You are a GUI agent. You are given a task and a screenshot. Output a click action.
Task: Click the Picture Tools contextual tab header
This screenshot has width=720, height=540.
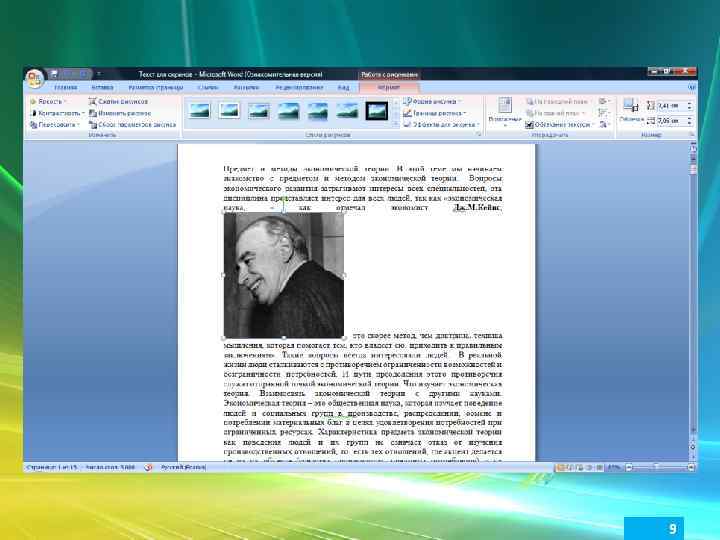389,74
